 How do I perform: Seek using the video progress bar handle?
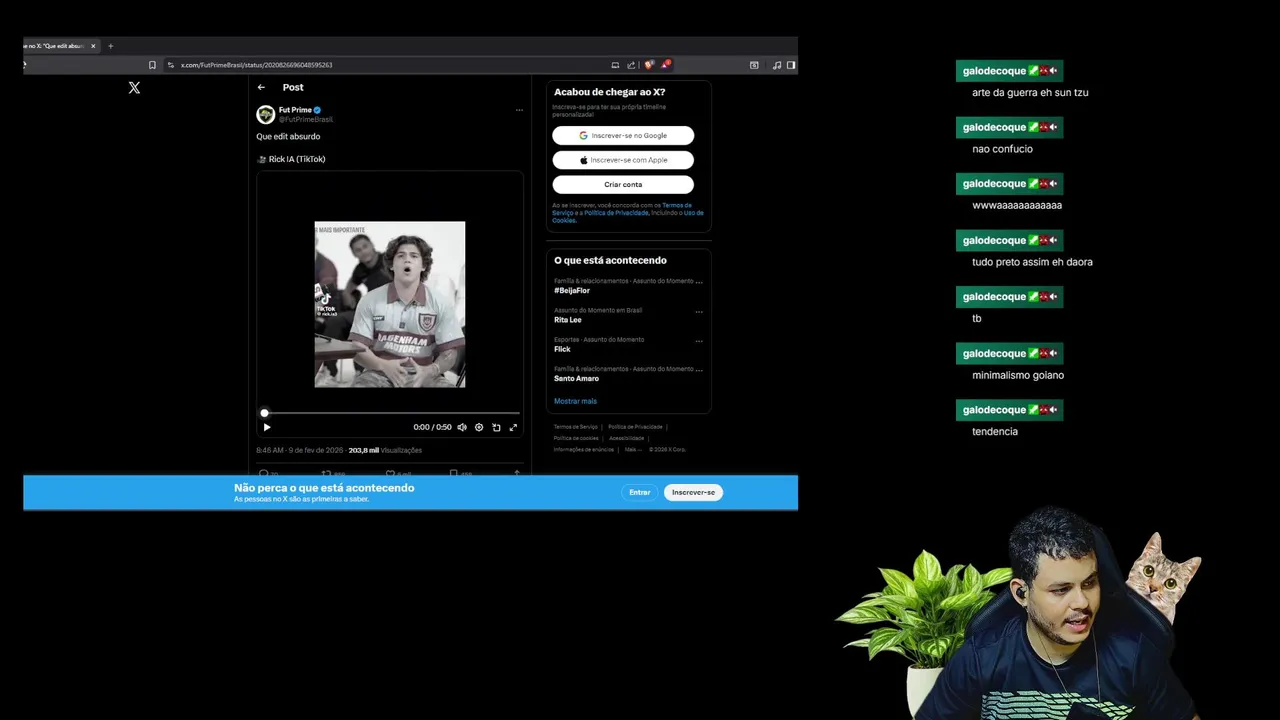pyautogui.click(x=265, y=413)
